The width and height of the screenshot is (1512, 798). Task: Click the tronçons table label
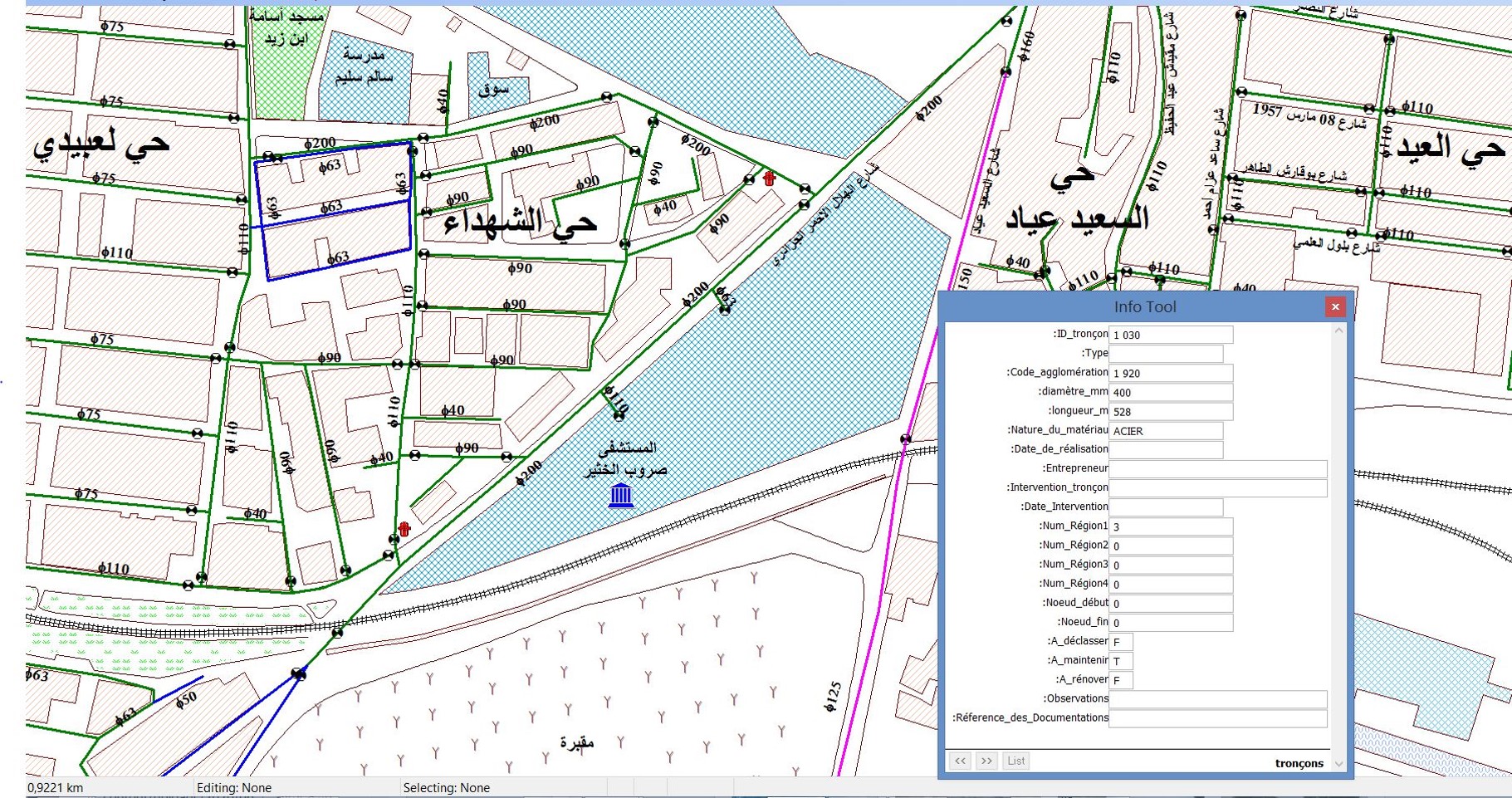[1299, 763]
